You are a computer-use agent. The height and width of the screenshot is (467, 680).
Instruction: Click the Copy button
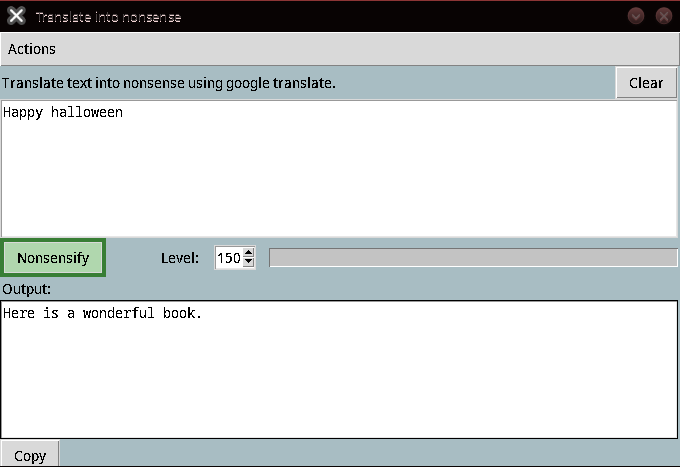click(x=30, y=455)
